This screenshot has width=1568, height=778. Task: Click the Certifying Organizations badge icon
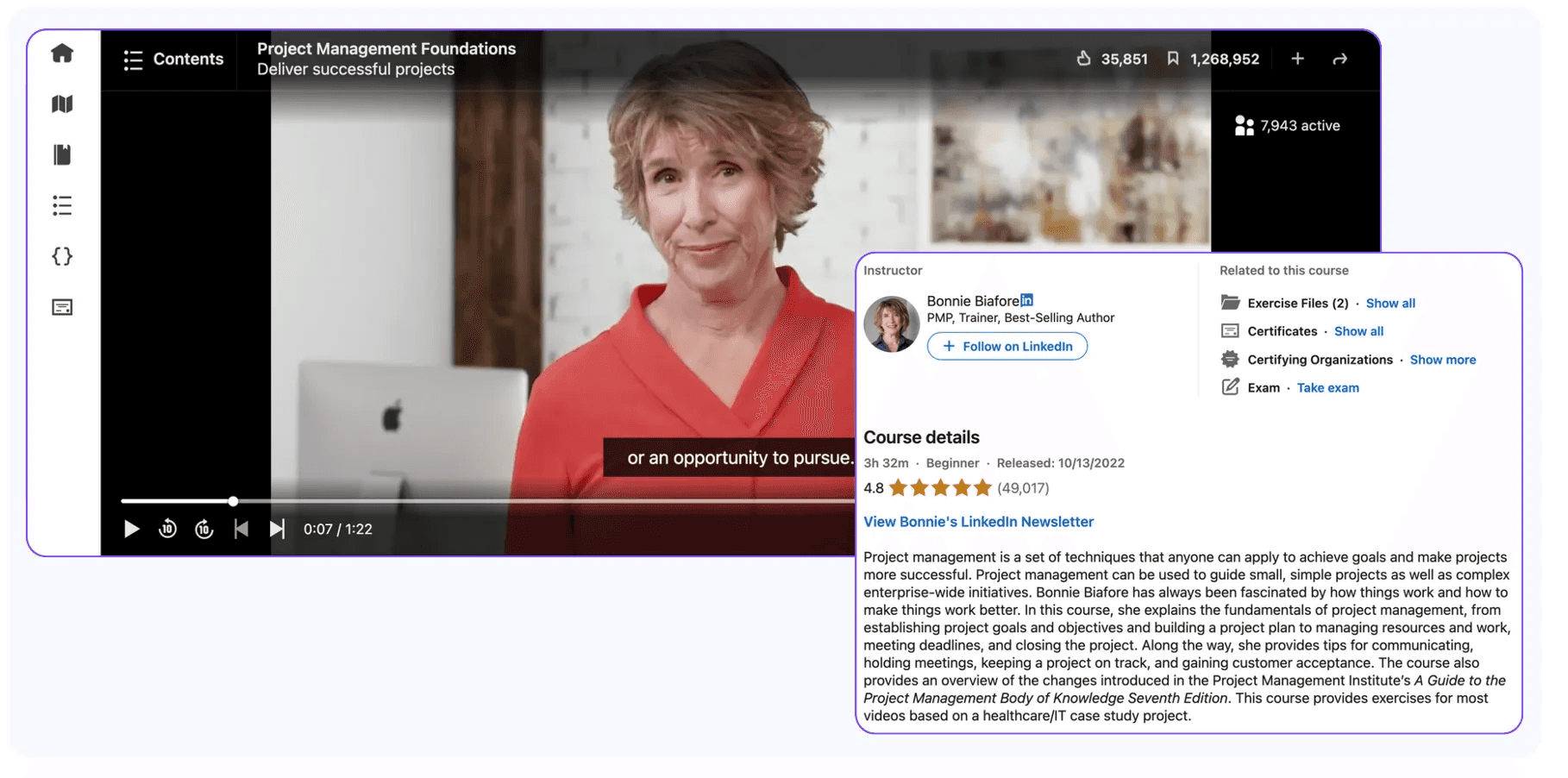point(1231,360)
